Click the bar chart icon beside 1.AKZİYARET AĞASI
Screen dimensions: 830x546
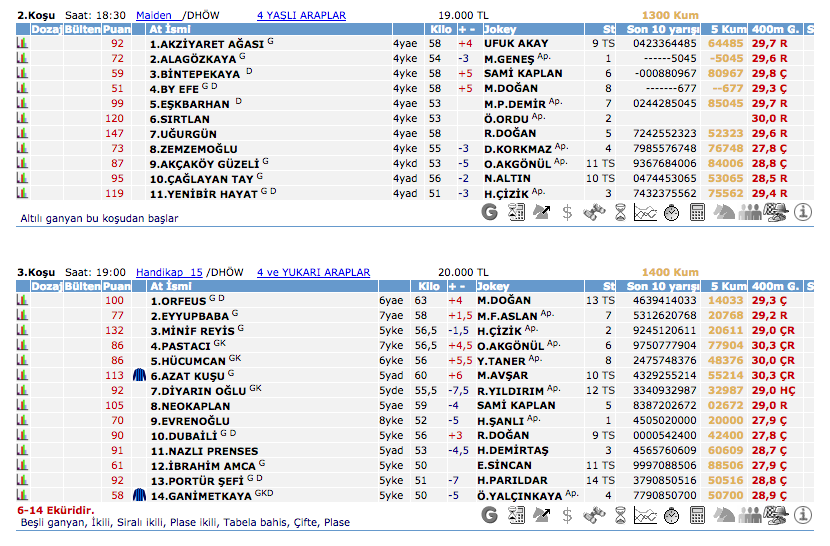(22, 44)
